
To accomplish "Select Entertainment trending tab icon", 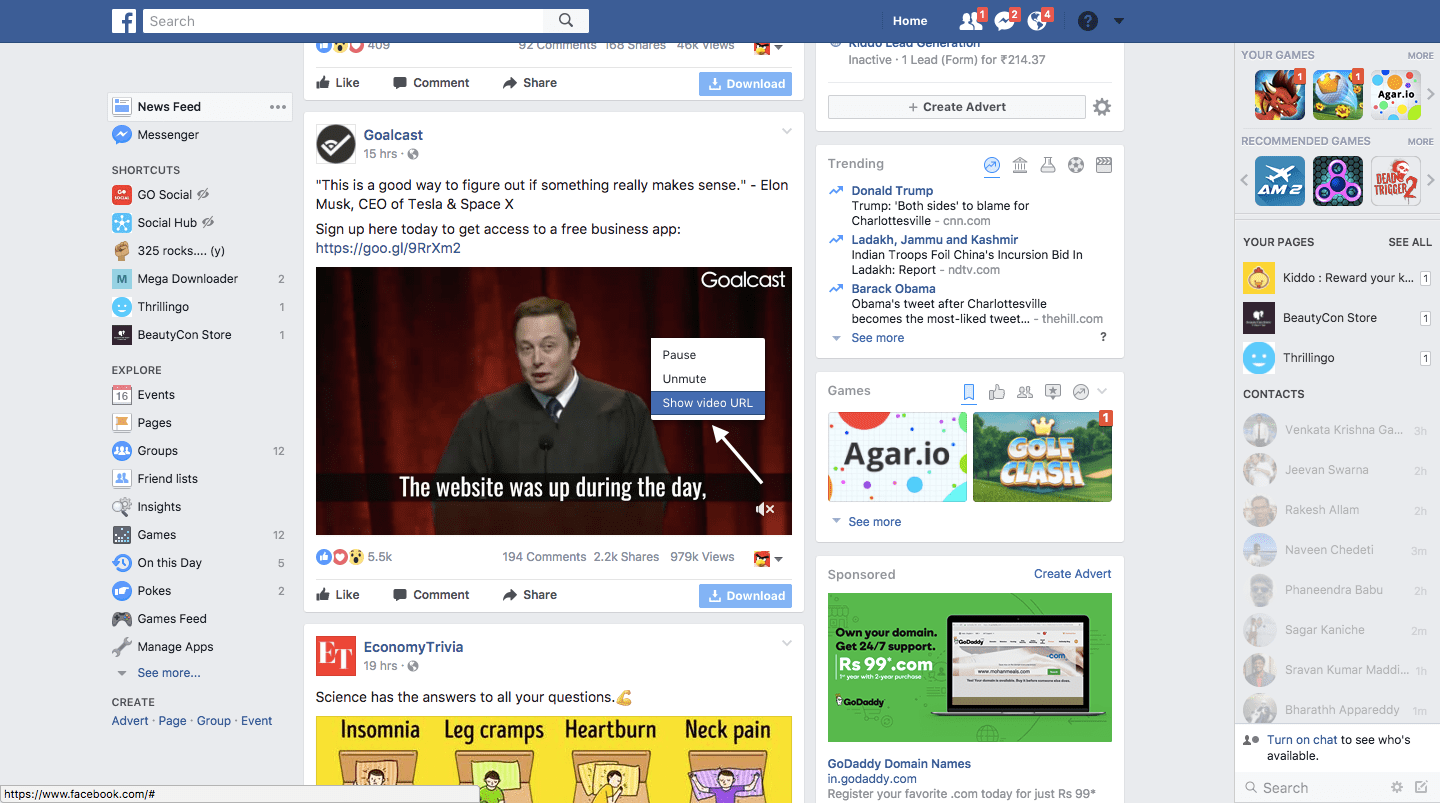I will [x=1104, y=165].
